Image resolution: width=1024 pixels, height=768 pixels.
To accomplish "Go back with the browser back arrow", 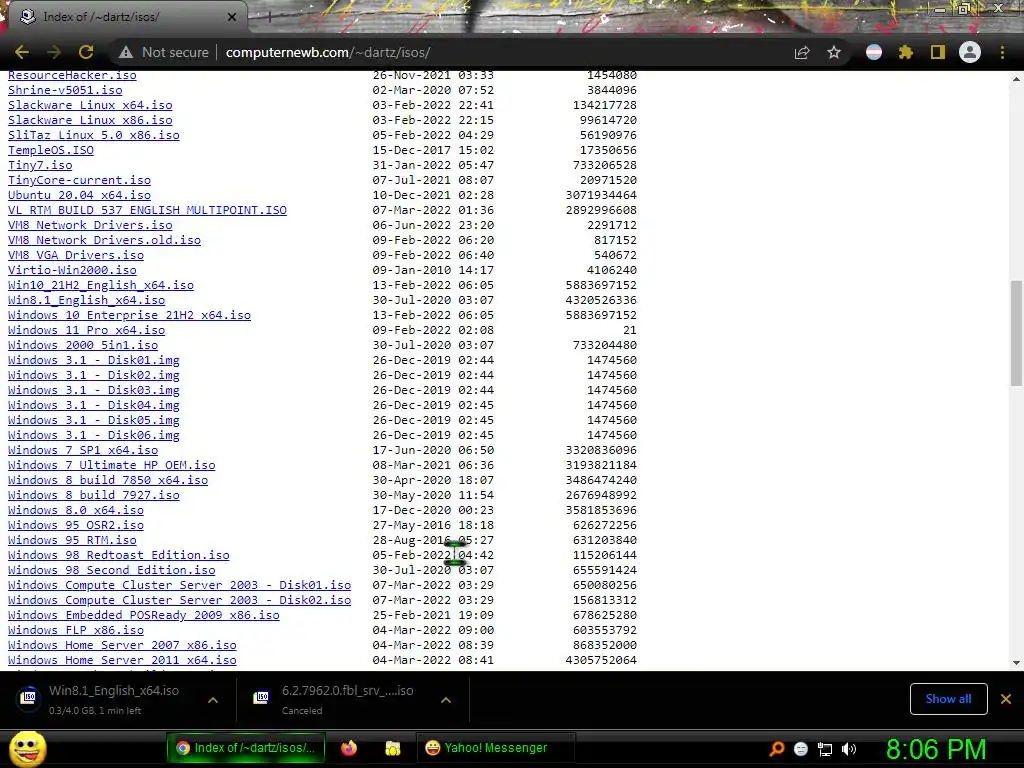I will click(22, 52).
